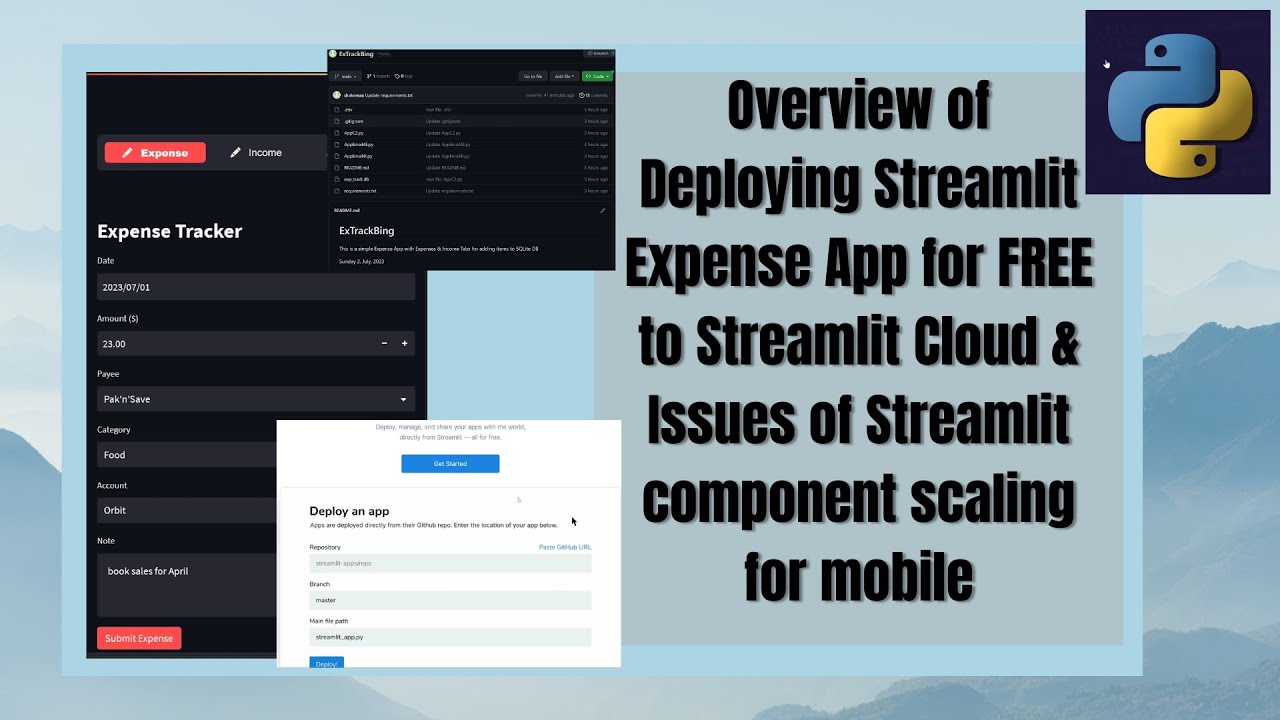This screenshot has height=720, width=1280.
Task: Click the Python logo thumbnail
Action: [1177, 102]
